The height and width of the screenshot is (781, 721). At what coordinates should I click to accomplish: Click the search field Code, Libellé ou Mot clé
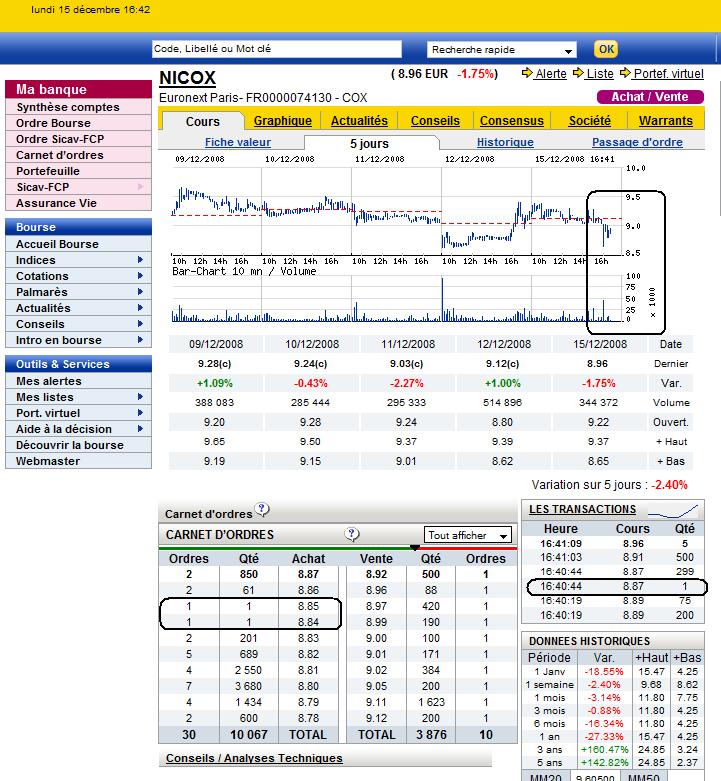point(277,49)
